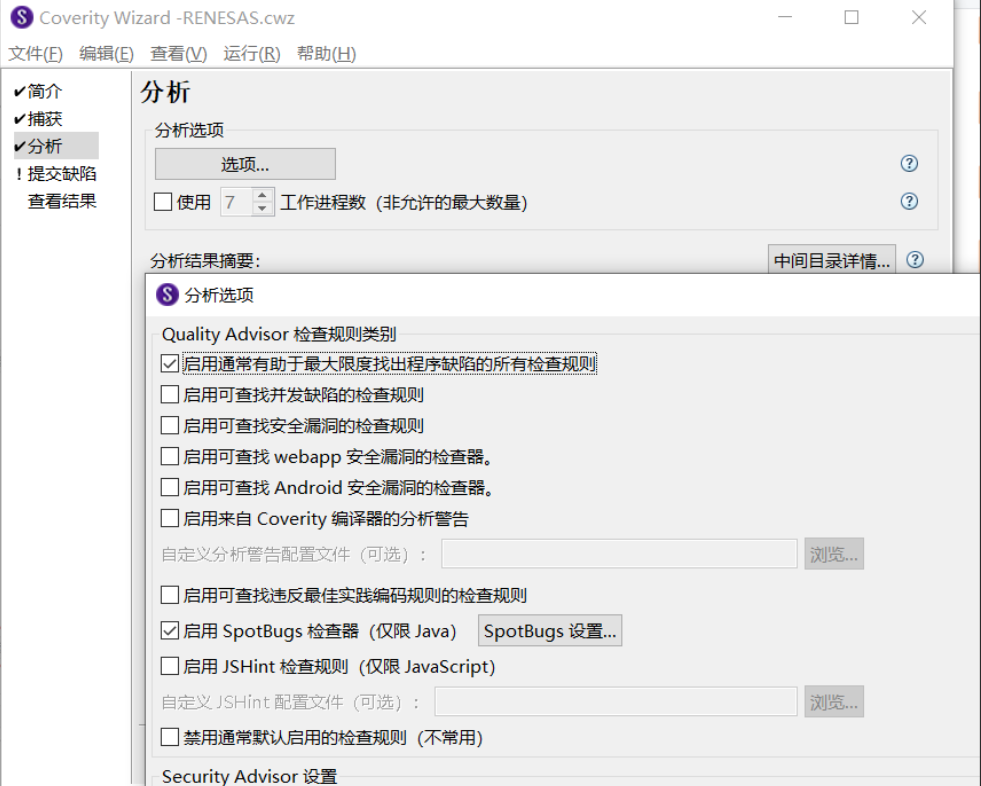Click the 分析选项 dialog logo icon

(x=167, y=294)
